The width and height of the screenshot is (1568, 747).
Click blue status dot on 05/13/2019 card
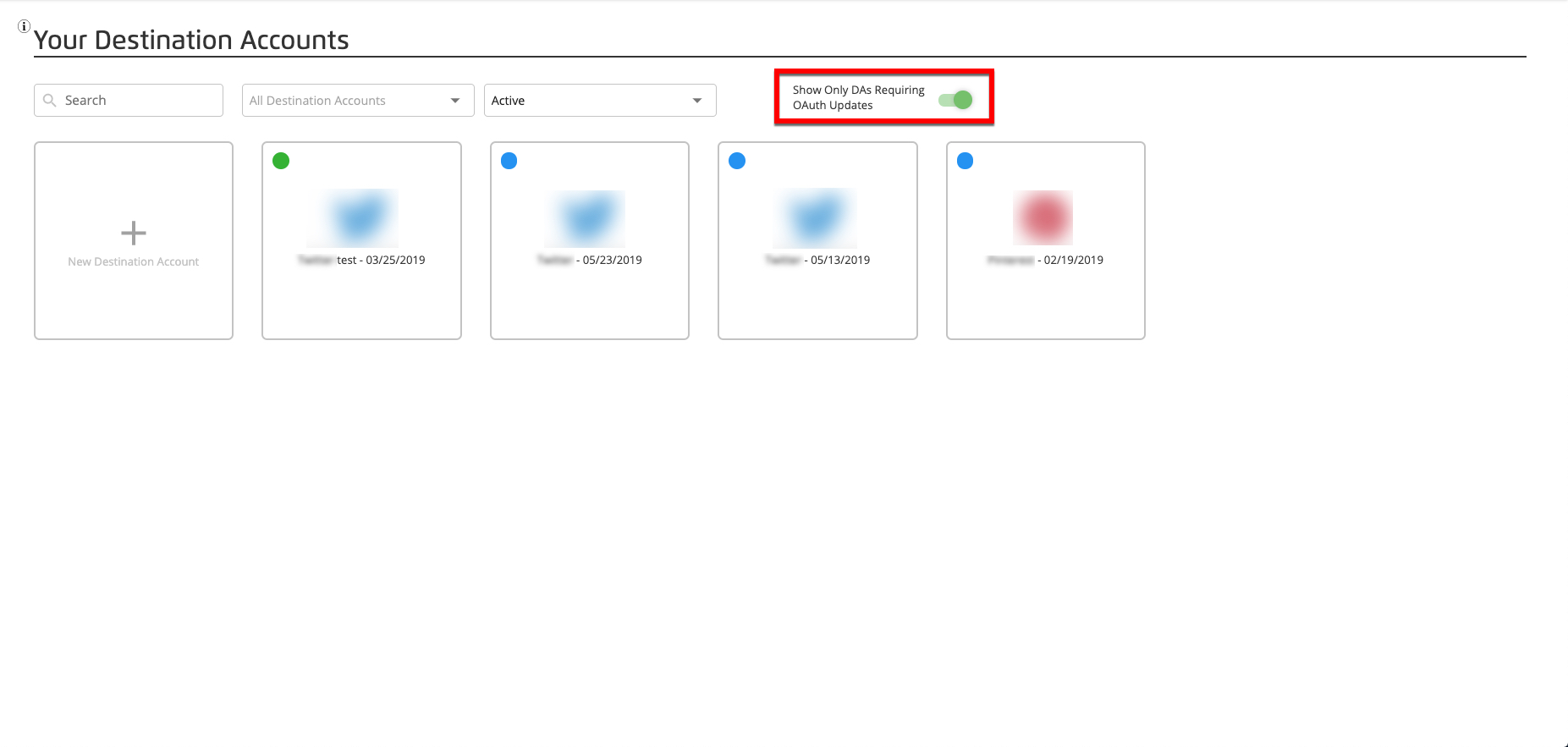point(737,161)
